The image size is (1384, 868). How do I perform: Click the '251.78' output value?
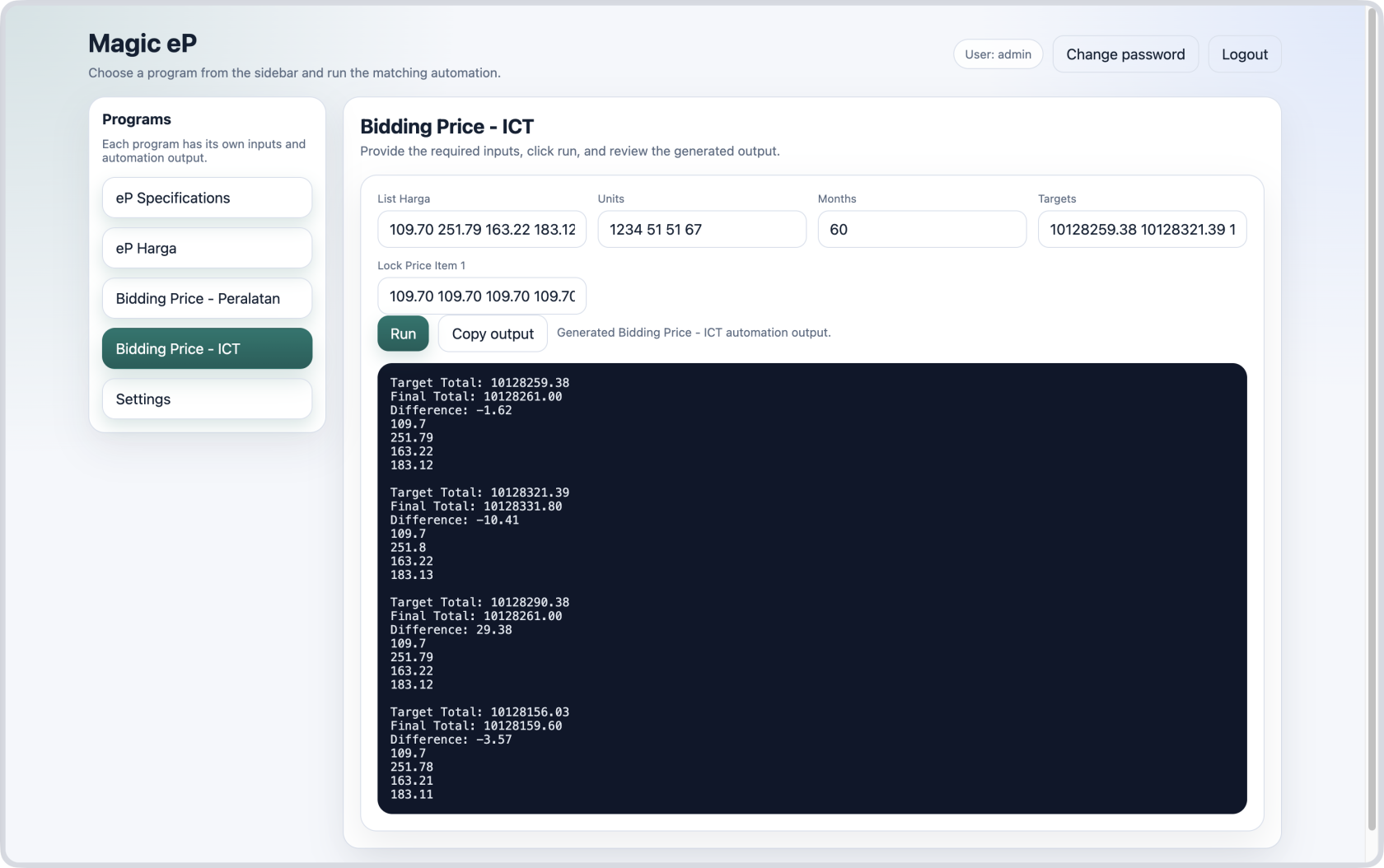tap(411, 768)
